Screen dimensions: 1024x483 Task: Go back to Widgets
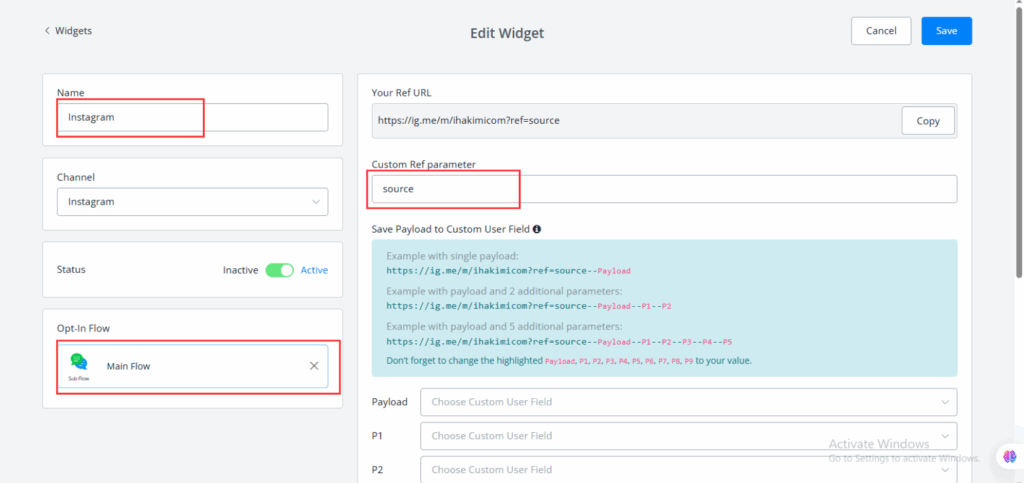click(x=73, y=31)
